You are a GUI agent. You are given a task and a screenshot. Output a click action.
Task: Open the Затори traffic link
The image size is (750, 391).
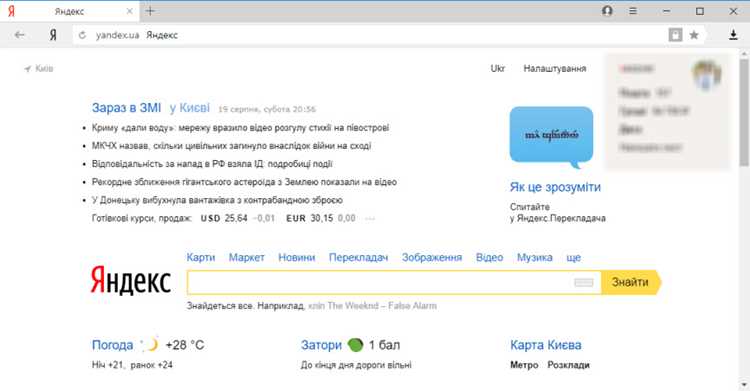coord(321,345)
